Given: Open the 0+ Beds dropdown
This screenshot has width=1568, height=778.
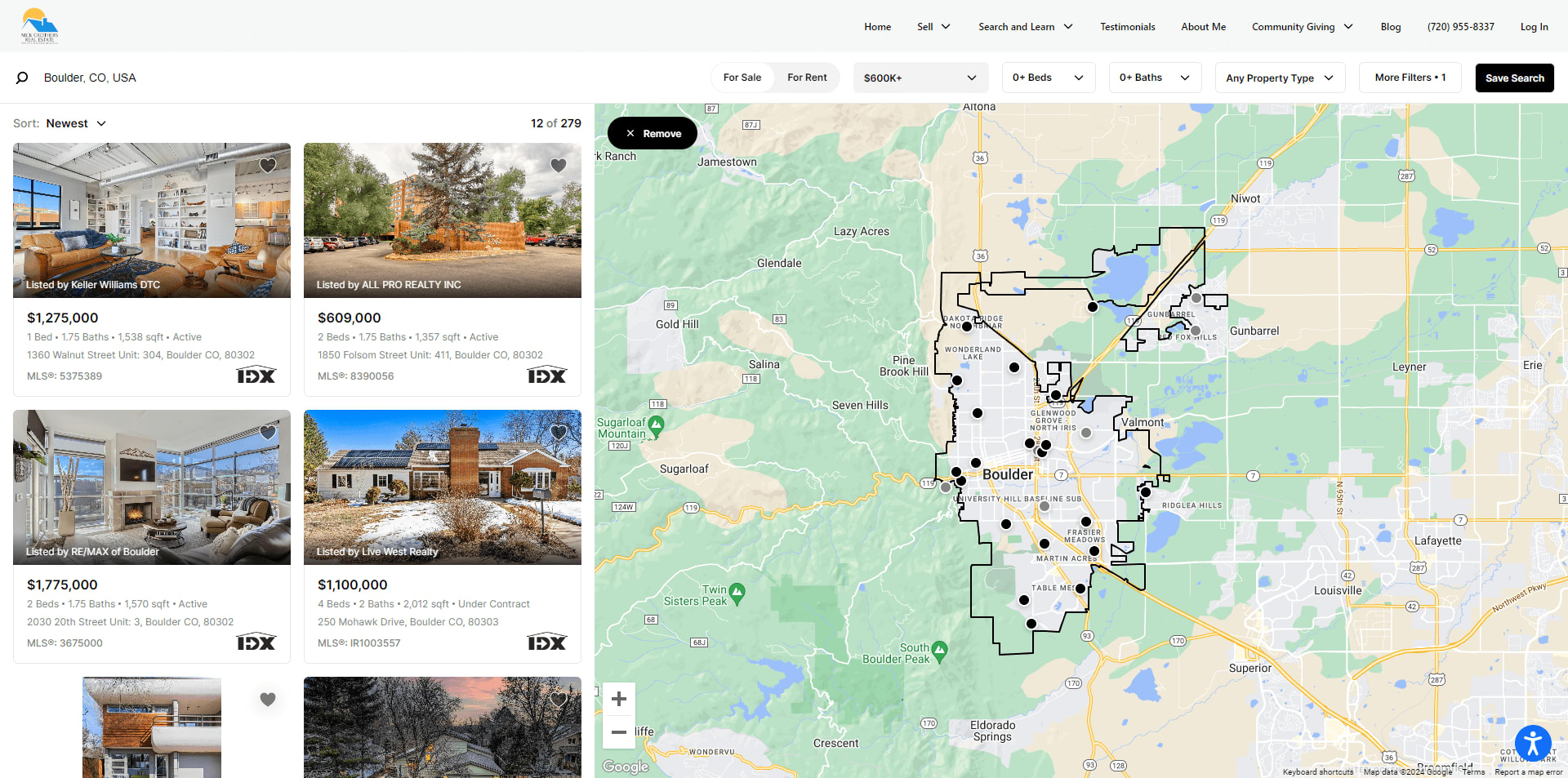Looking at the screenshot, I should [1049, 78].
